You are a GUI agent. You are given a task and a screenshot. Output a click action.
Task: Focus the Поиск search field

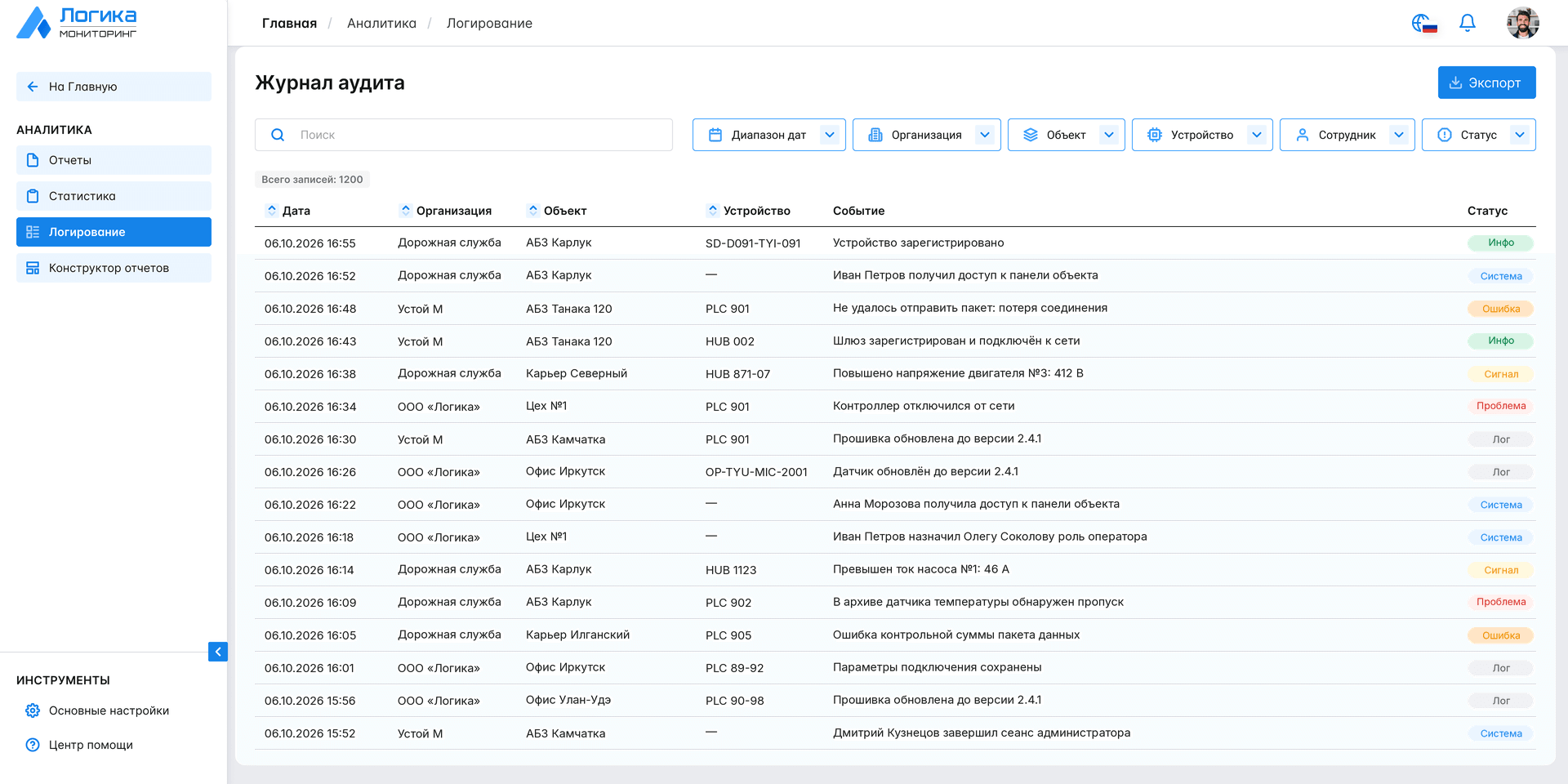(464, 135)
